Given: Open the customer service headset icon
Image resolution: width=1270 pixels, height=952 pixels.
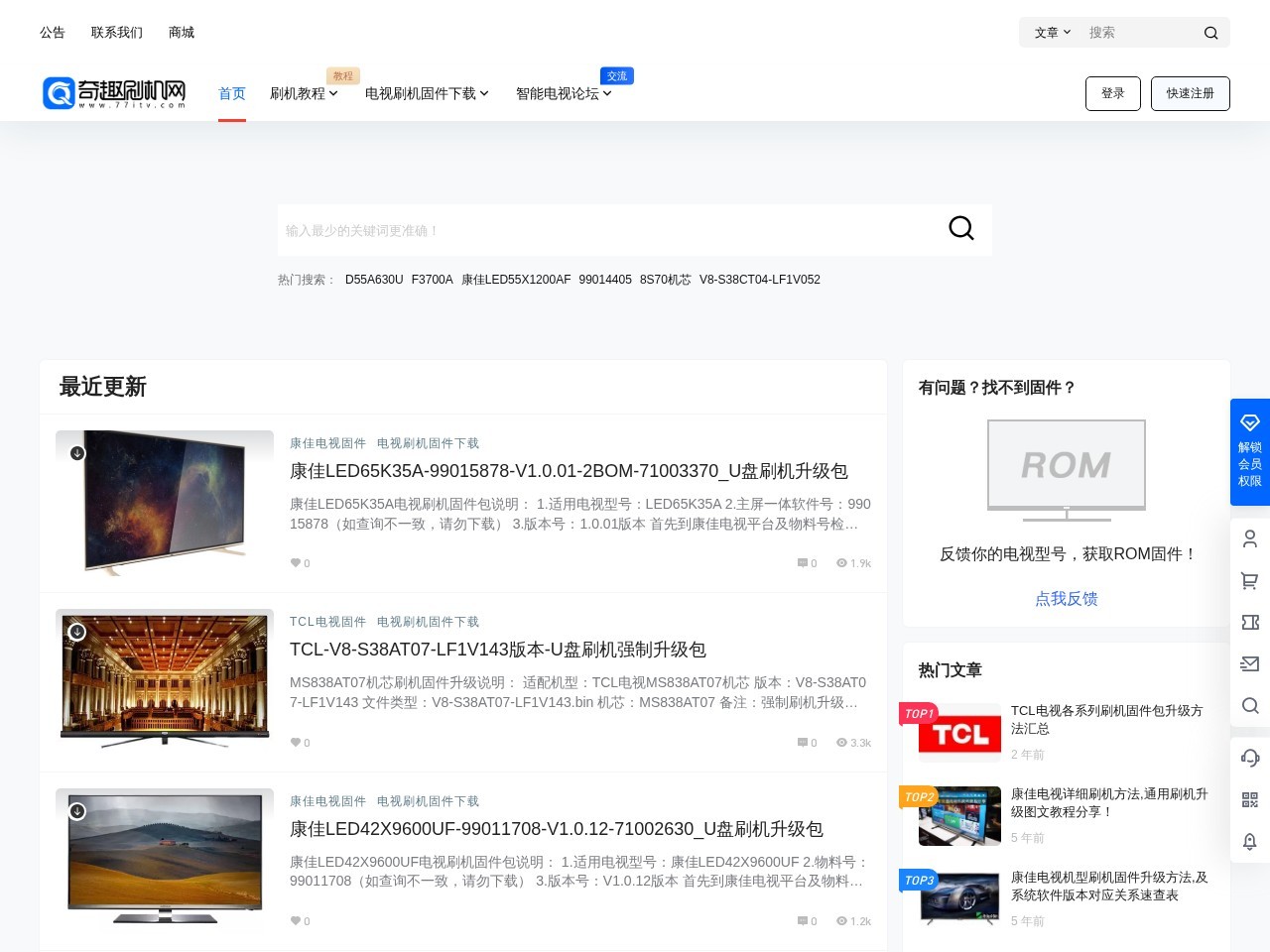Looking at the screenshot, I should click(1250, 758).
